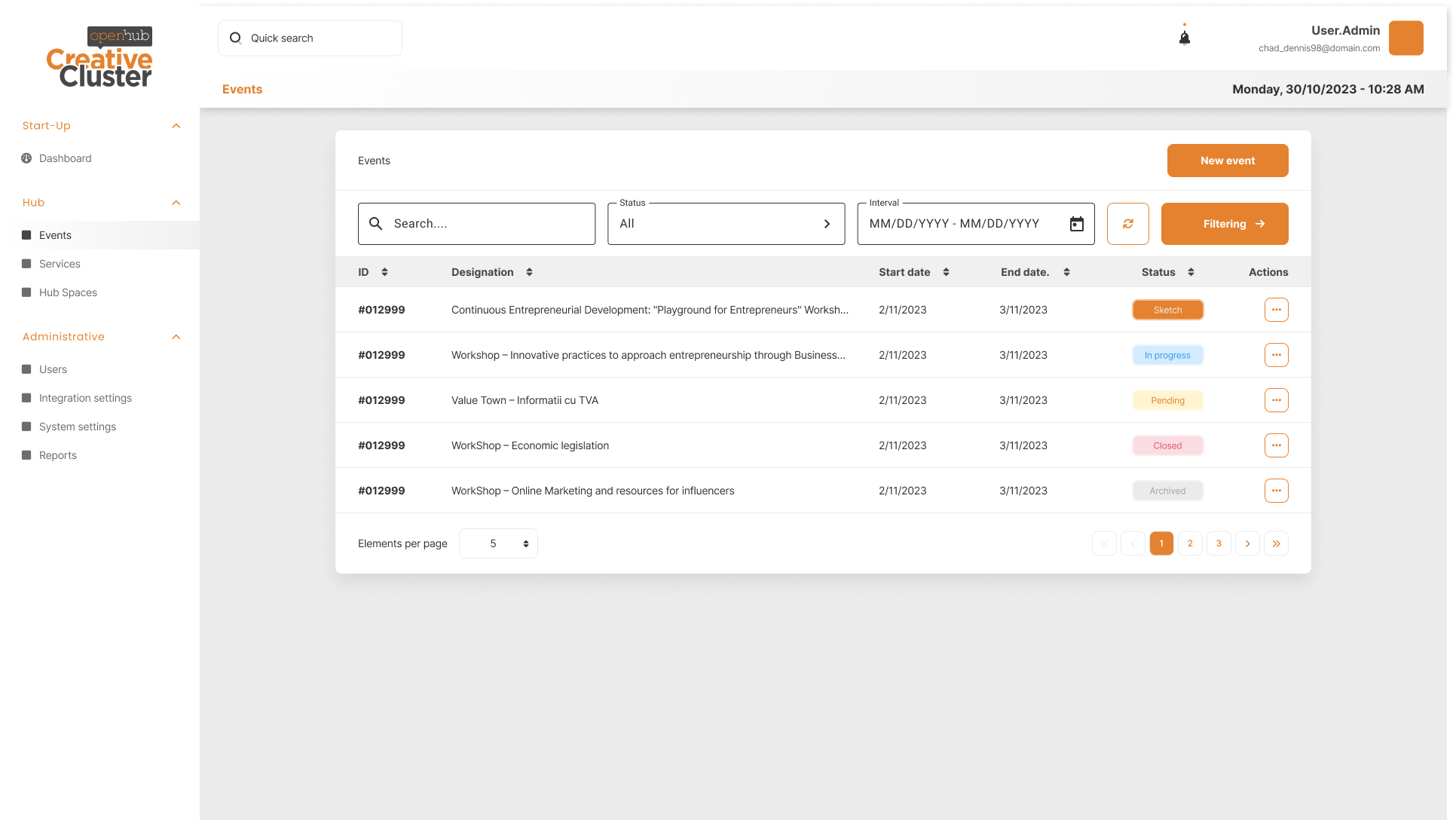Collapse the Administrative sidebar section
The width and height of the screenshot is (1456, 820).
click(176, 337)
